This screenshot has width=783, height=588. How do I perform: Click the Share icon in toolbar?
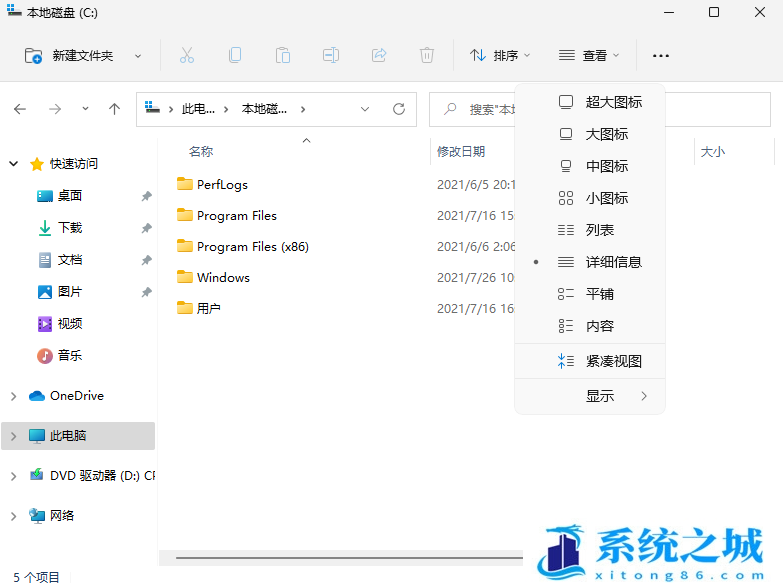point(379,55)
